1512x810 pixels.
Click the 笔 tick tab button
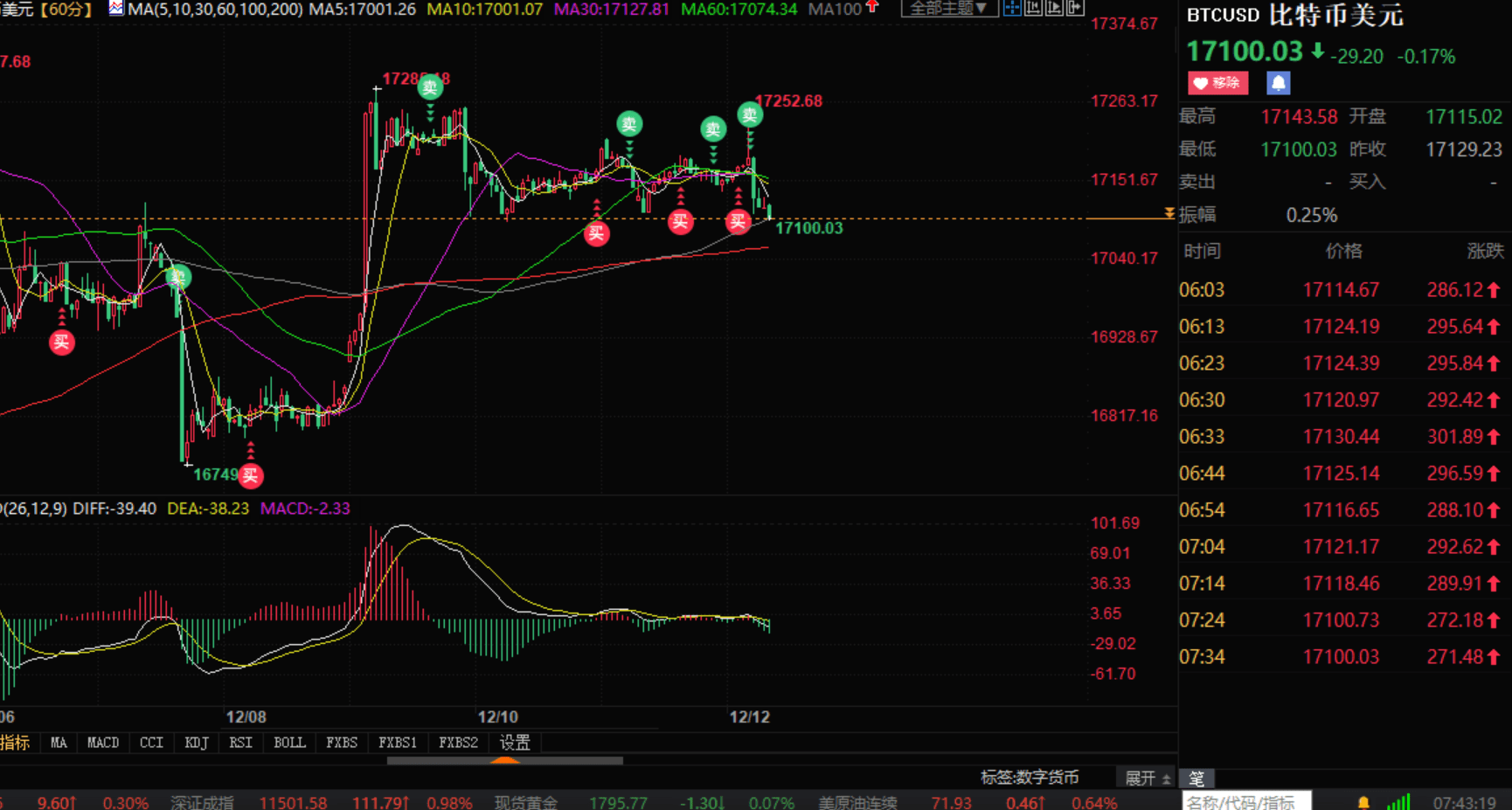pos(1196,778)
